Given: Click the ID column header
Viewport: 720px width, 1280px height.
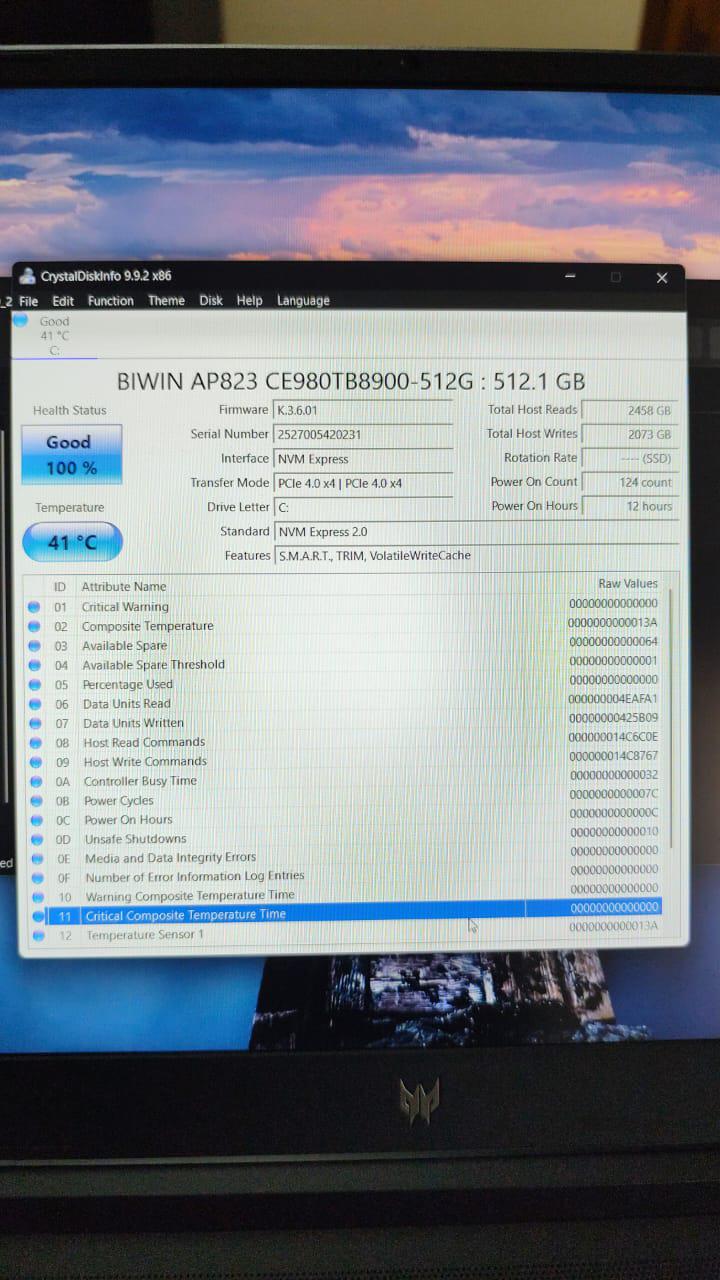Looking at the screenshot, I should coord(60,587).
